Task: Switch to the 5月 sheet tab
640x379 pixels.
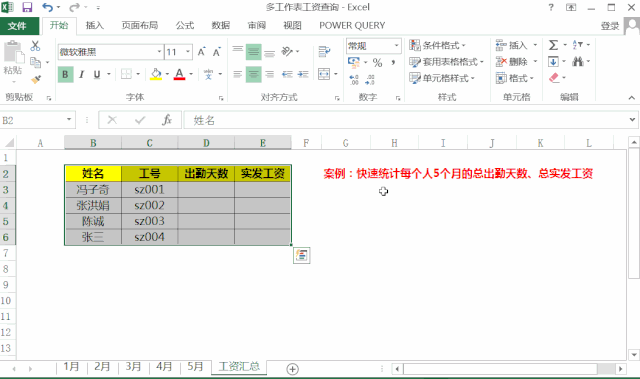Action: [x=195, y=367]
